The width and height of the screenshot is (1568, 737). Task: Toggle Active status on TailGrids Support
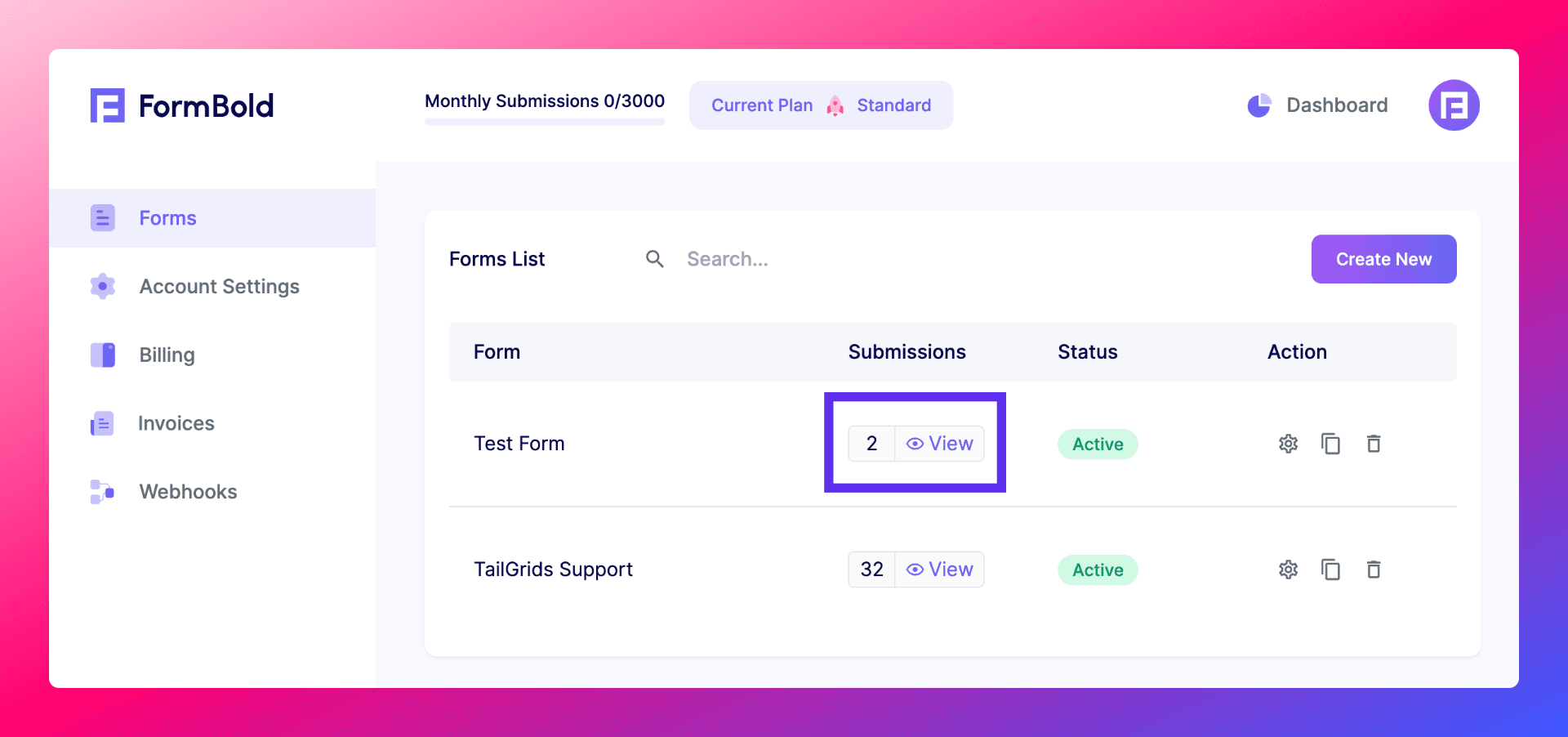(x=1098, y=569)
